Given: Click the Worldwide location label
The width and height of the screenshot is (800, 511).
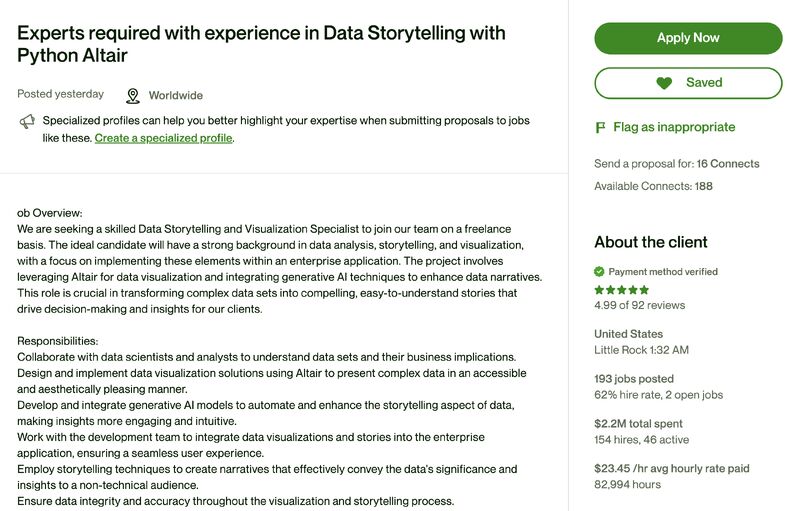Looking at the screenshot, I should 176,95.
